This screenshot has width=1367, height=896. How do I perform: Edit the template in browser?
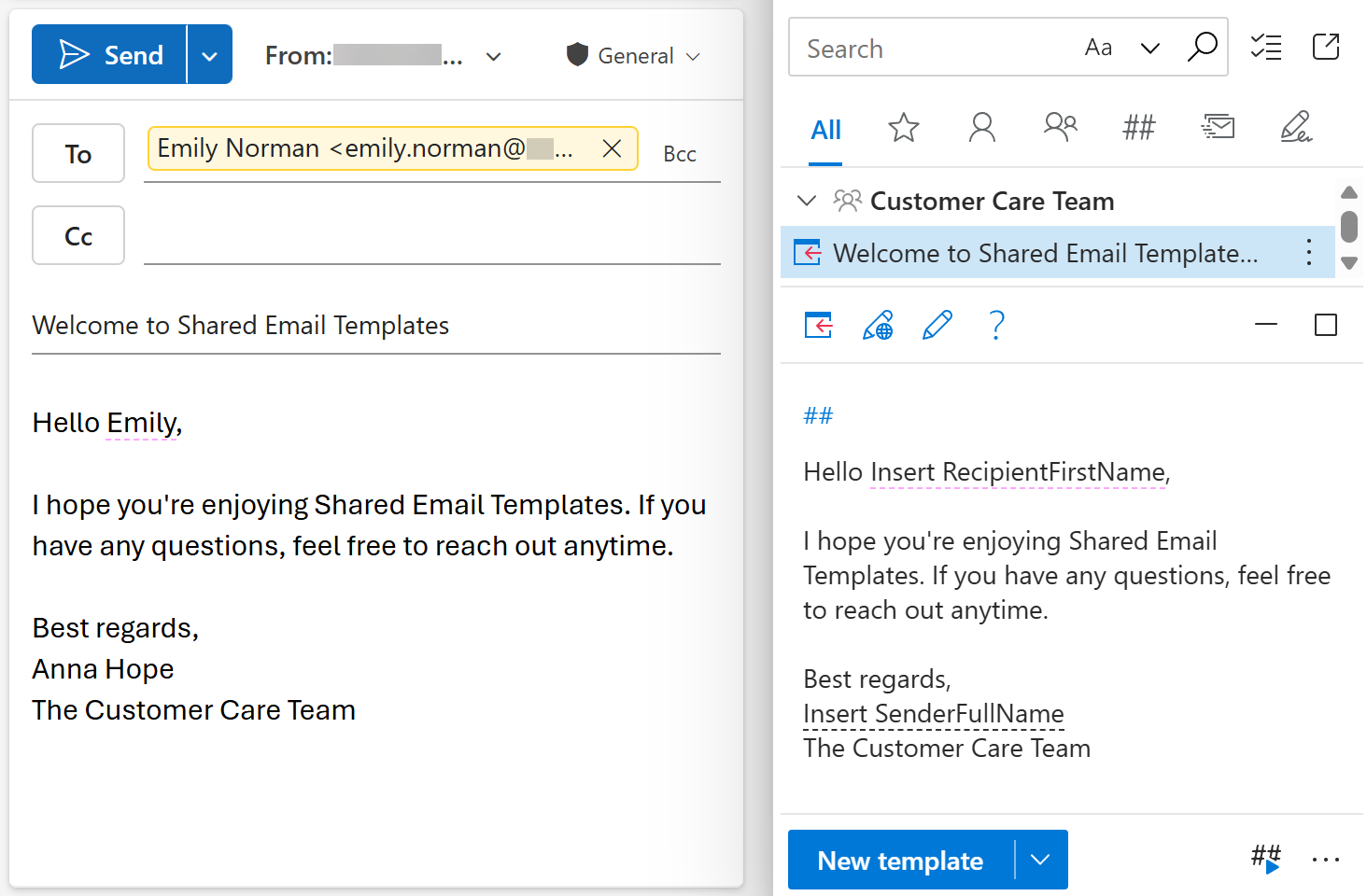(877, 325)
